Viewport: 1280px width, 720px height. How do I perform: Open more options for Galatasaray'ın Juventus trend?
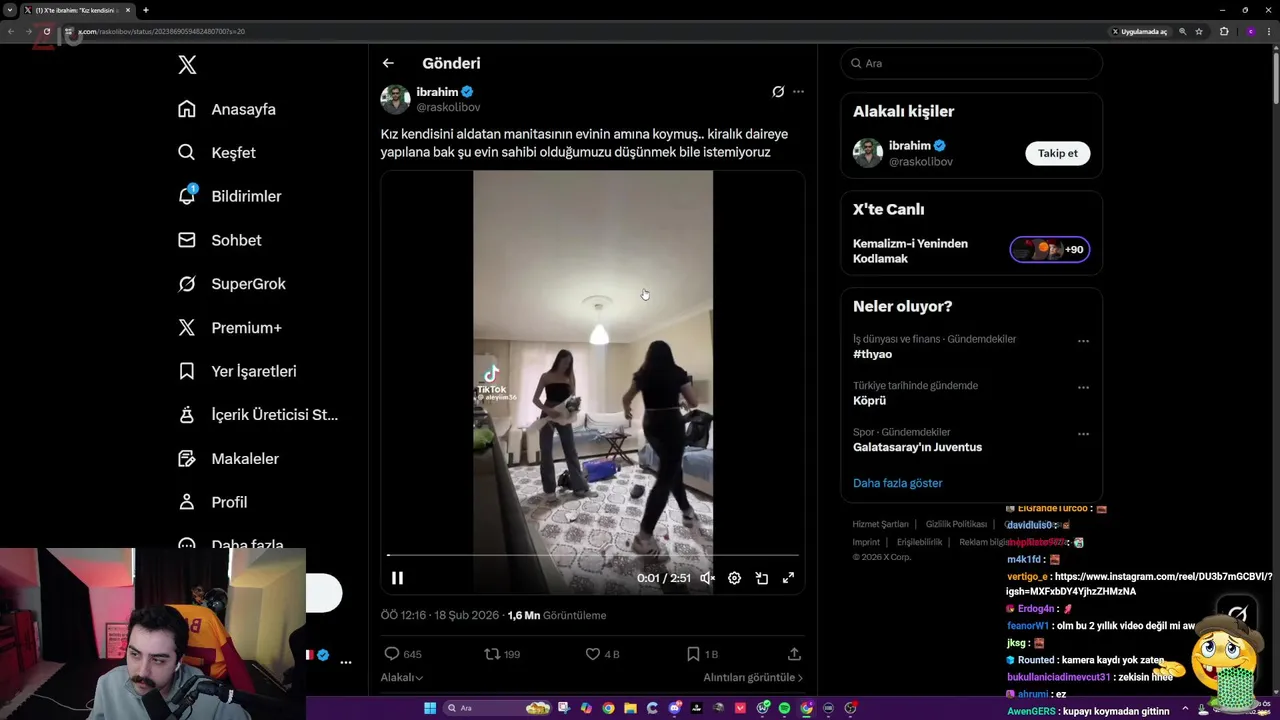click(1083, 434)
